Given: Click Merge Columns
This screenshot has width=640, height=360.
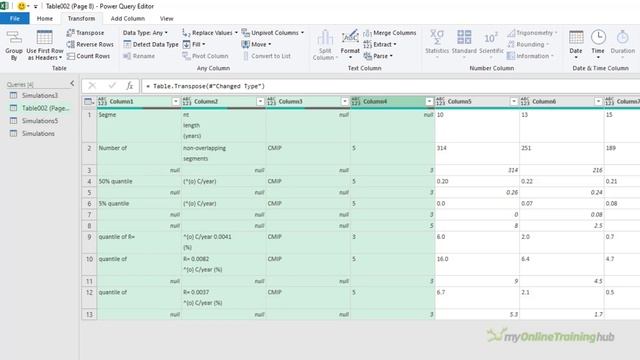Looking at the screenshot, I should tap(390, 33).
